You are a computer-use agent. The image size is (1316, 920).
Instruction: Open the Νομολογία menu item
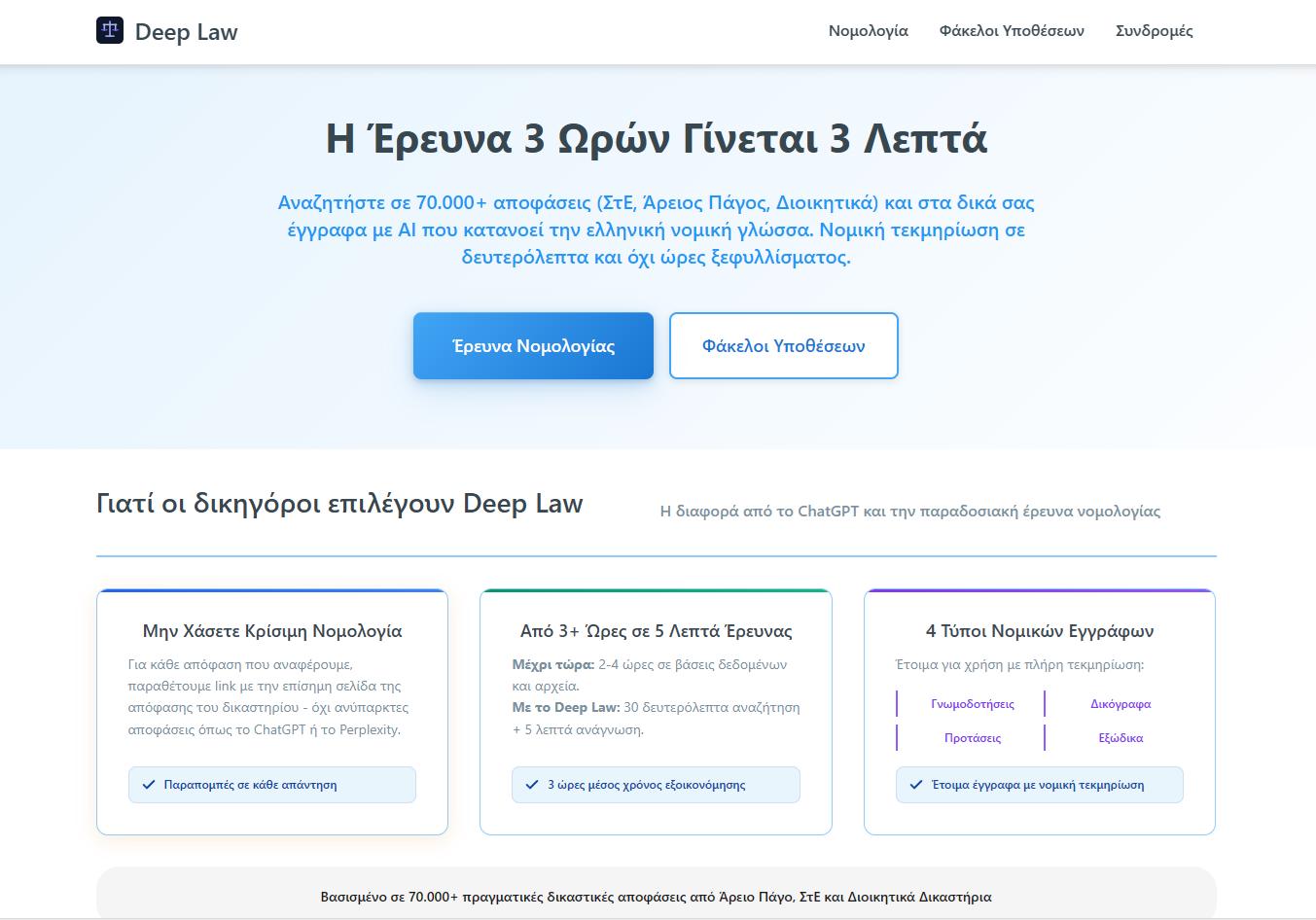tap(868, 31)
